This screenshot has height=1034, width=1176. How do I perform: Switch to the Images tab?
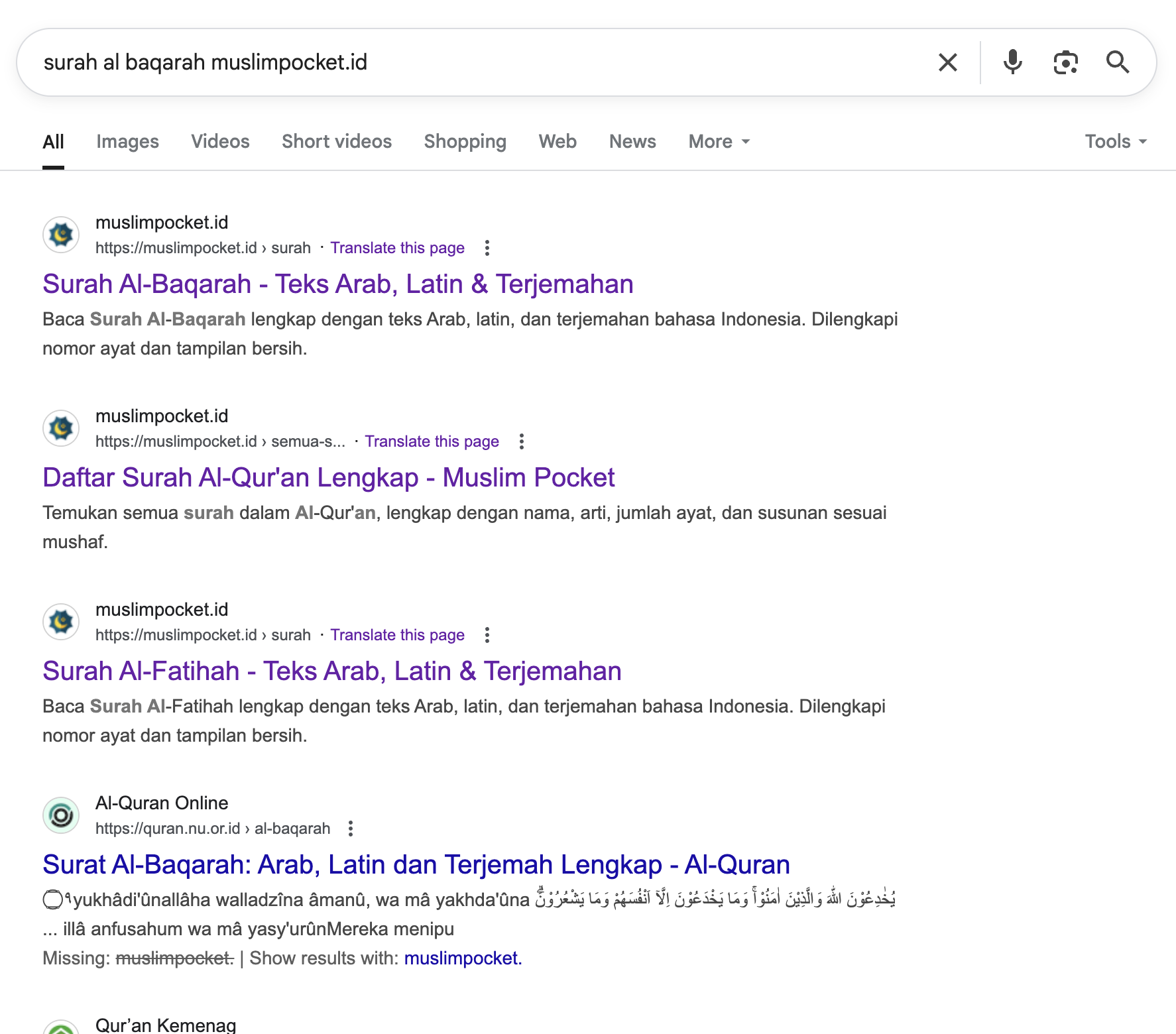point(127,141)
